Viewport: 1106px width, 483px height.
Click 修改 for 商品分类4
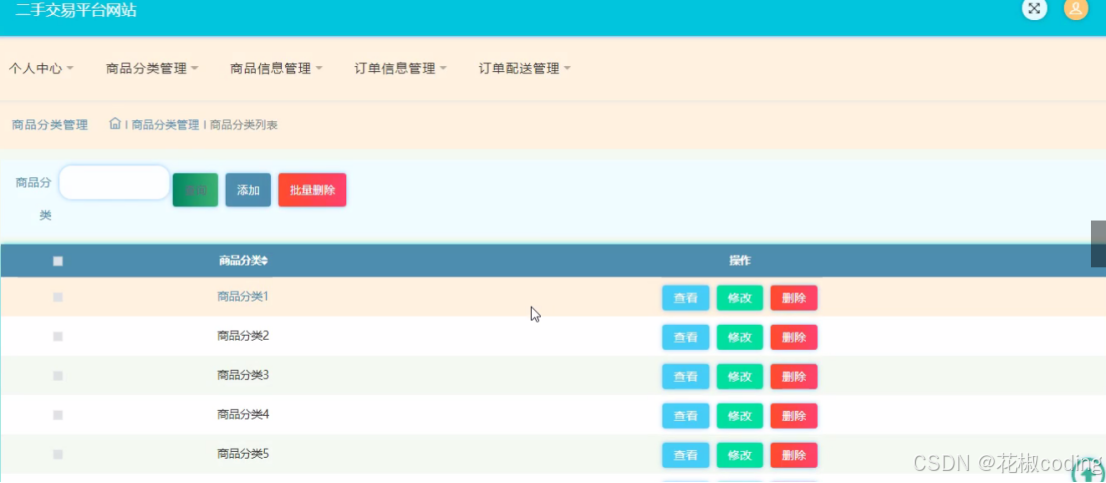point(740,416)
